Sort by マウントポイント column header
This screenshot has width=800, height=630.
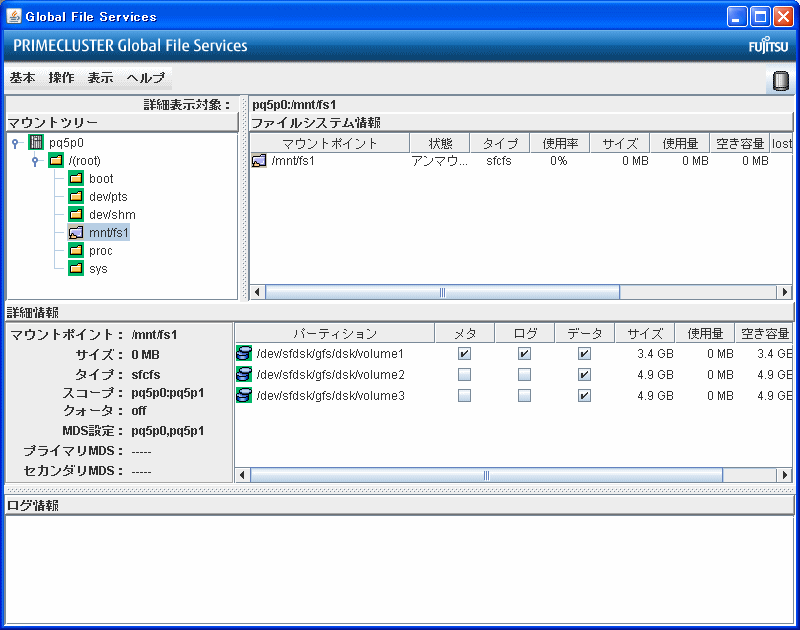point(330,143)
